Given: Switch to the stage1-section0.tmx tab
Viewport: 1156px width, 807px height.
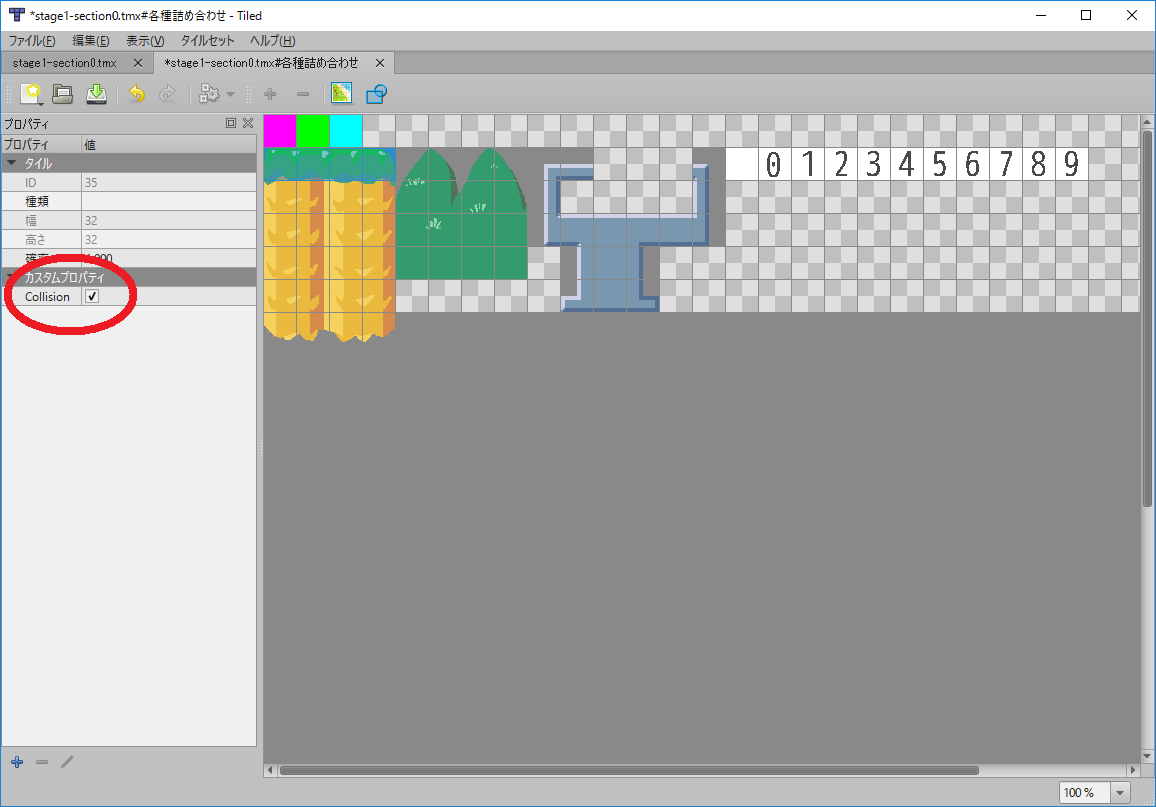Looking at the screenshot, I should coord(65,62).
